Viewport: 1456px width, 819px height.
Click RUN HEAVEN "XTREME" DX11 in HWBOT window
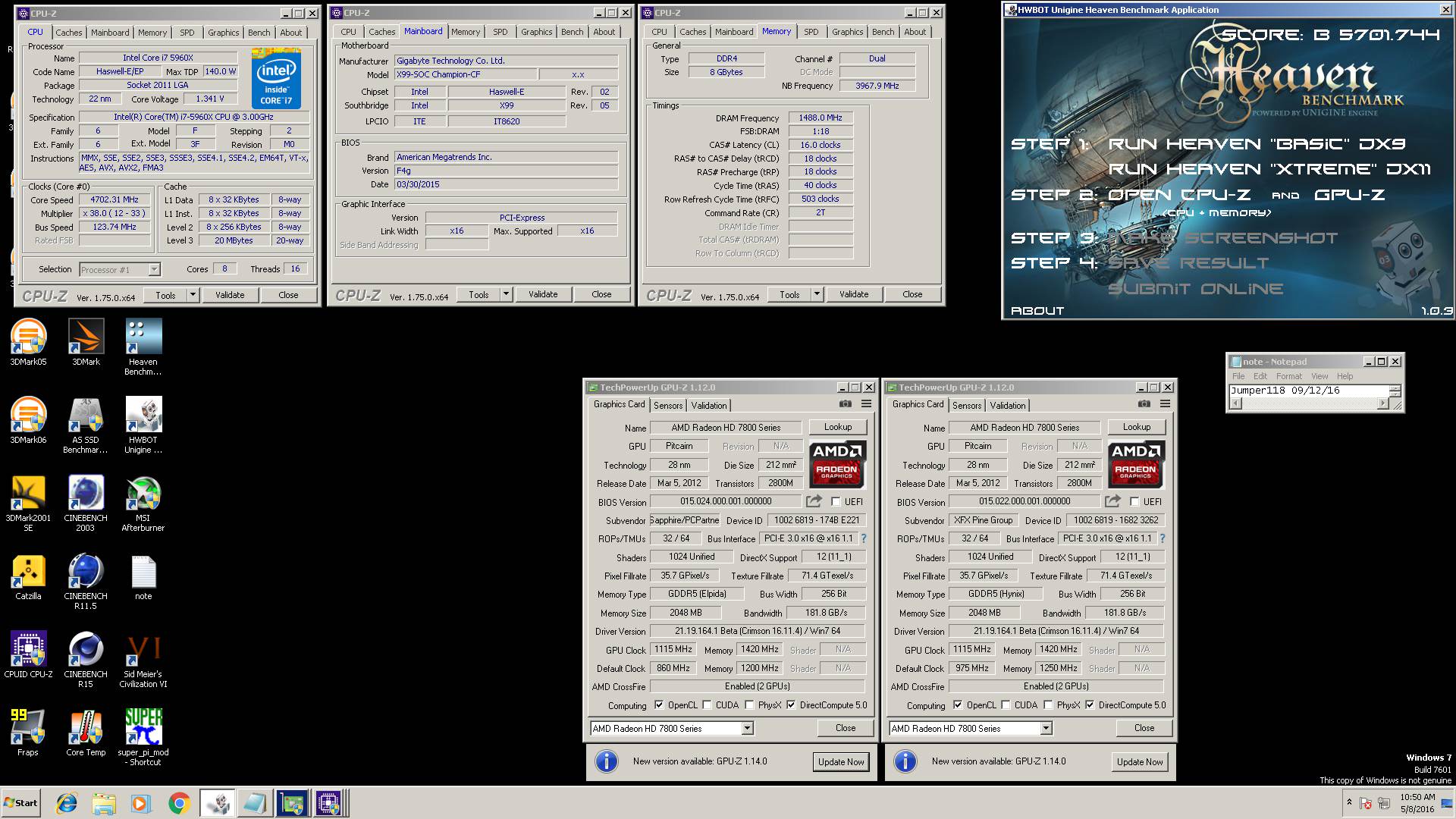[x=1269, y=169]
